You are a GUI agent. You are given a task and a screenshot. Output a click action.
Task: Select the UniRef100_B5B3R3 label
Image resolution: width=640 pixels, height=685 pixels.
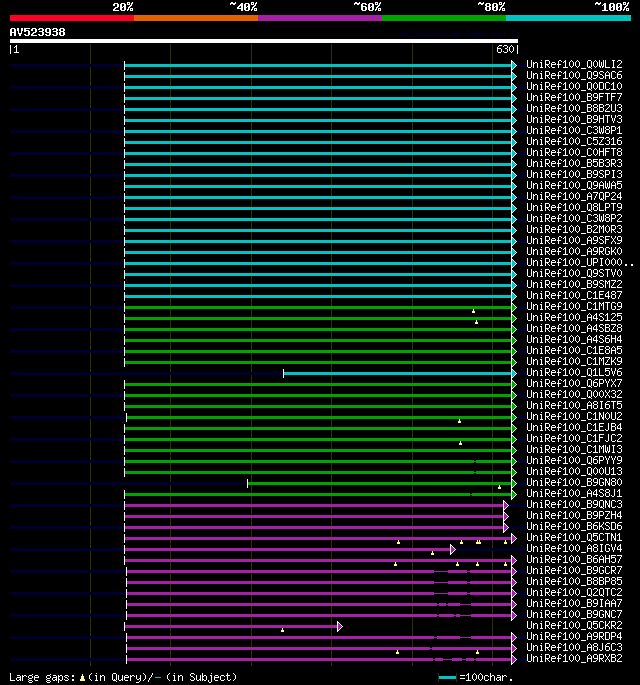click(x=574, y=163)
